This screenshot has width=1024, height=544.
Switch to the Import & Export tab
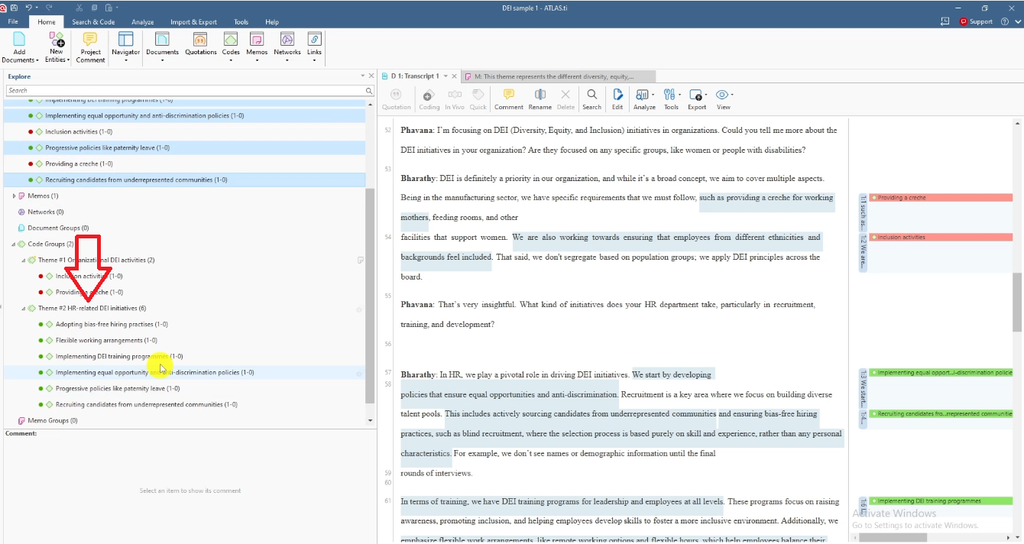pyautogui.click(x=193, y=22)
